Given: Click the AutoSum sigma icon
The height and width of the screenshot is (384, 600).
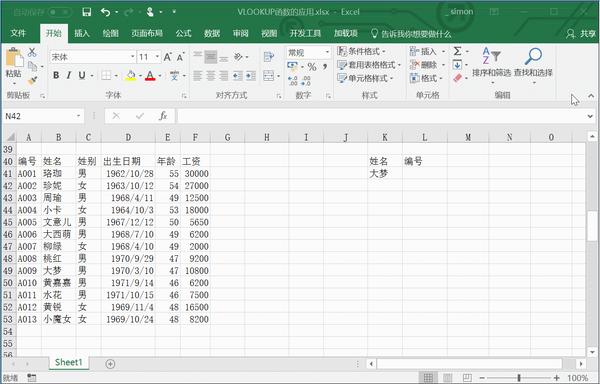Looking at the screenshot, I should 457,51.
